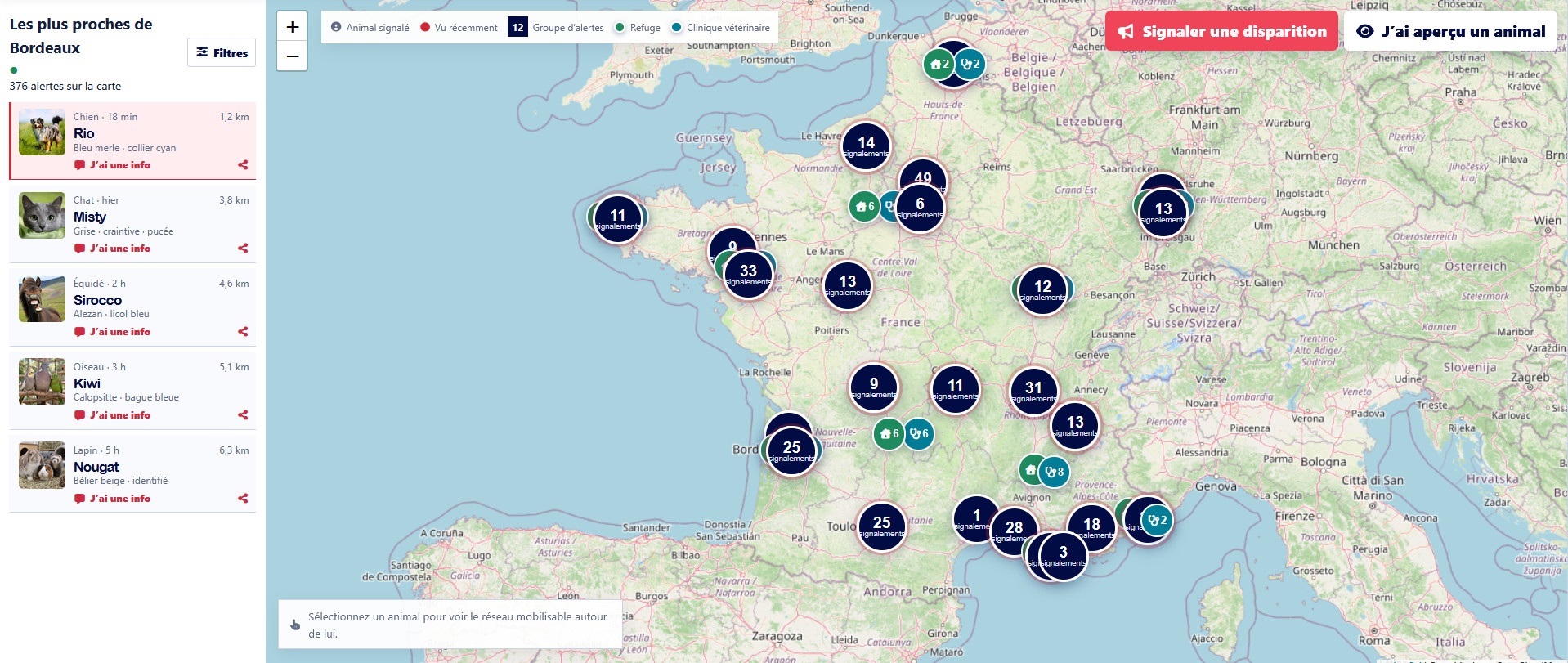Screen dimensions: 1568x663
Task: Open Kiwi bird photo thumbnail
Action: (42, 382)
